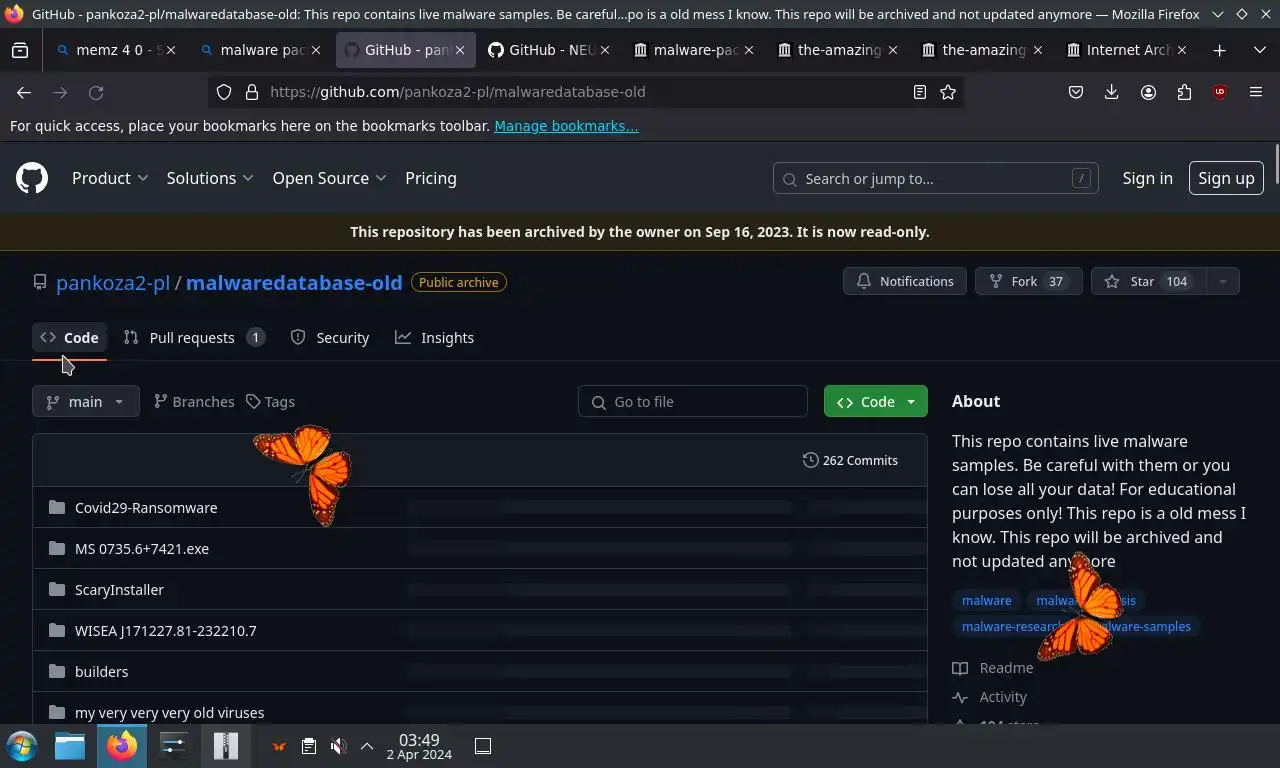Click the Sign in link
1280x768 pixels.
coord(1147,178)
